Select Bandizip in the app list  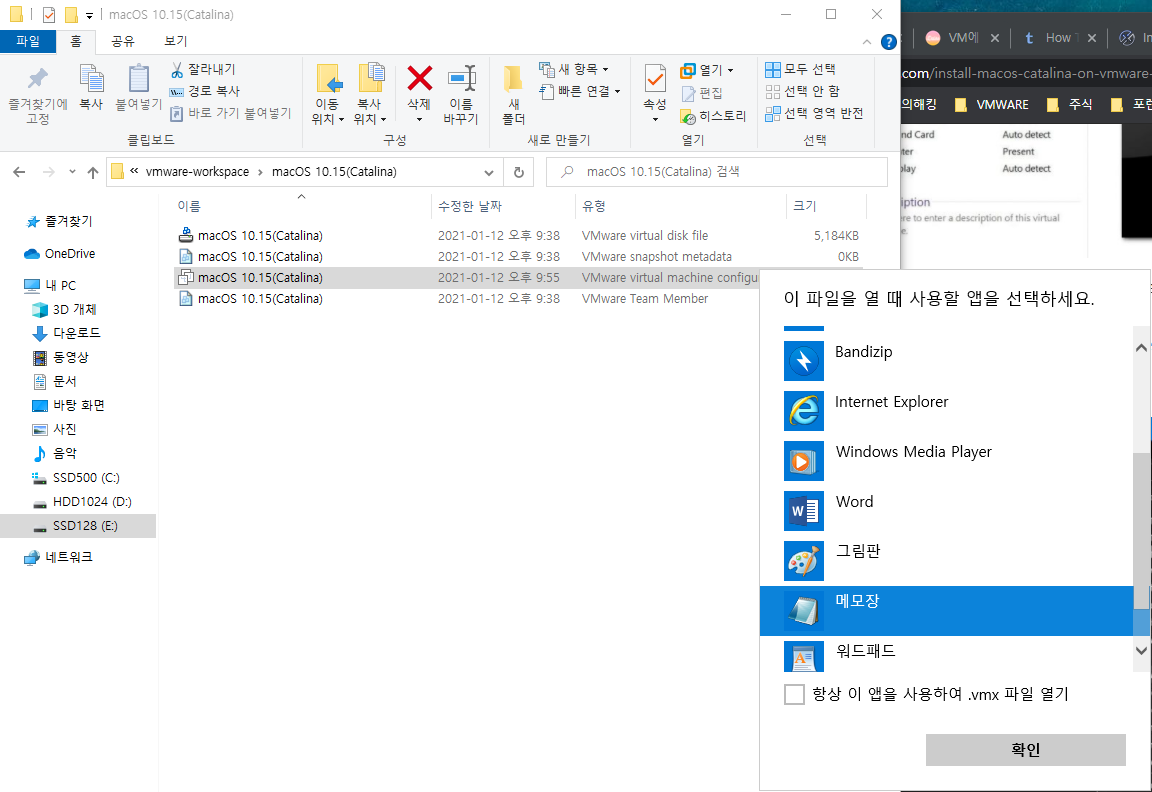click(946, 360)
